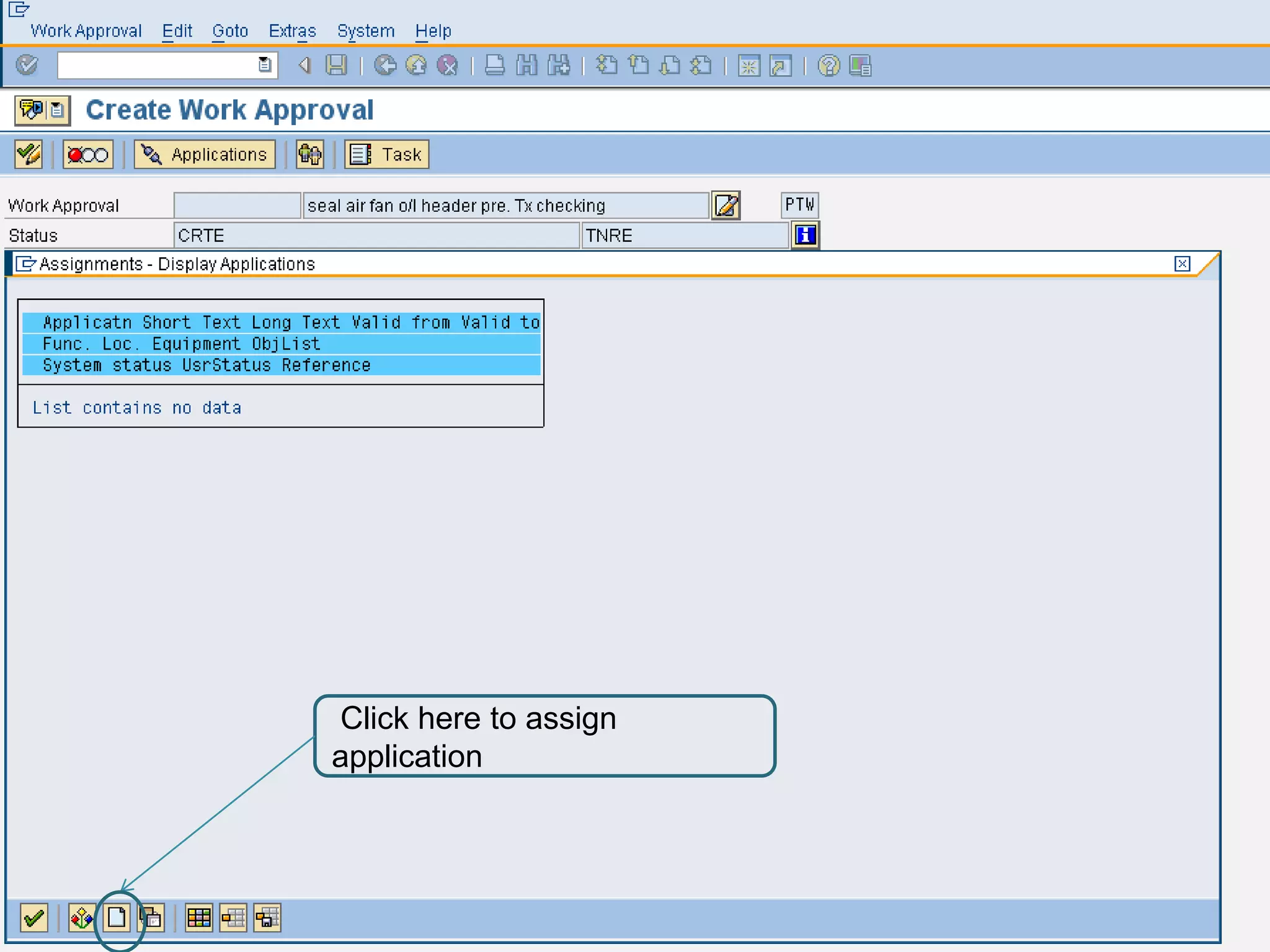The height and width of the screenshot is (952, 1270).
Task: Click the partner people icon button
Action: [x=310, y=154]
